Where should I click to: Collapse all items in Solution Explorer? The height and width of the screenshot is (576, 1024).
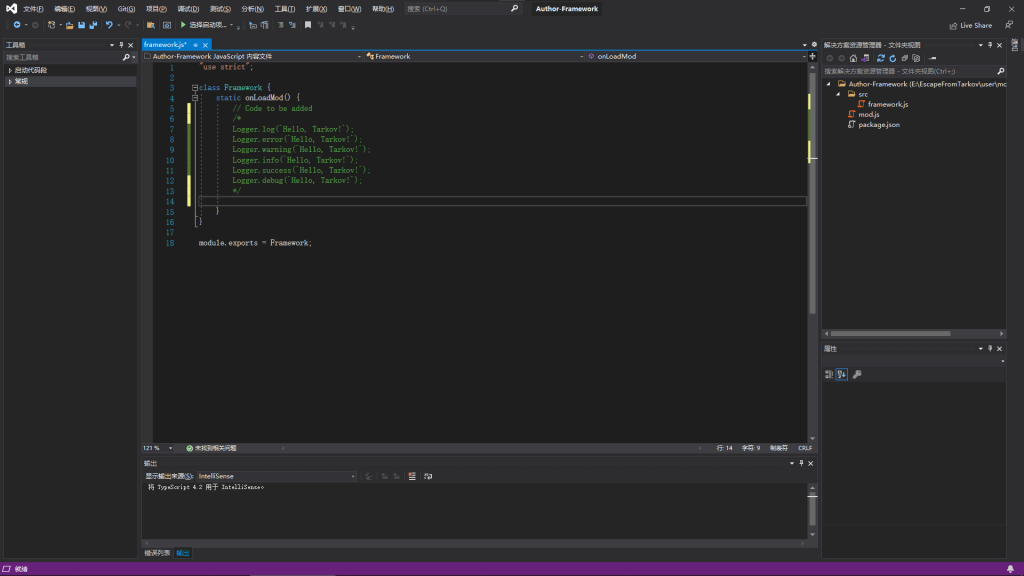[x=904, y=58]
